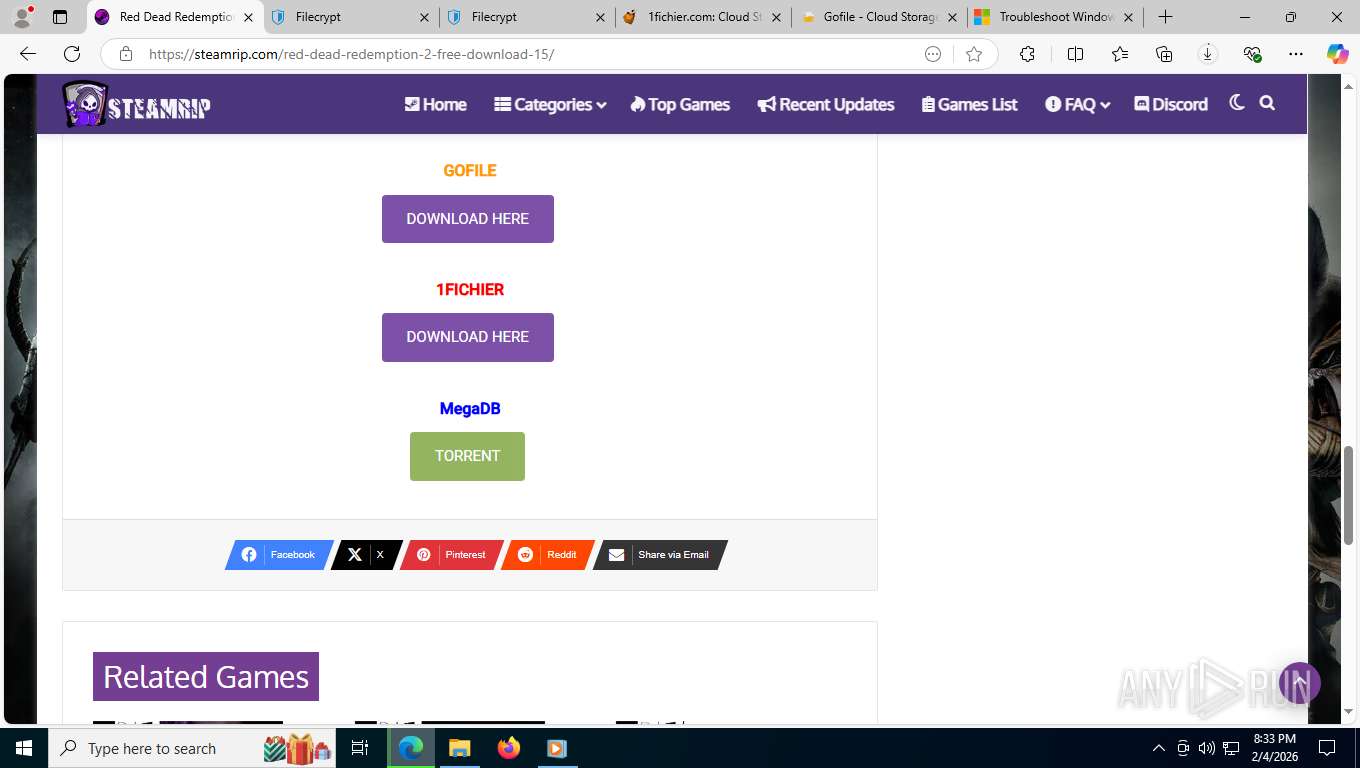Toggle dark mode moon icon
The height and width of the screenshot is (768, 1360).
pyautogui.click(x=1237, y=103)
